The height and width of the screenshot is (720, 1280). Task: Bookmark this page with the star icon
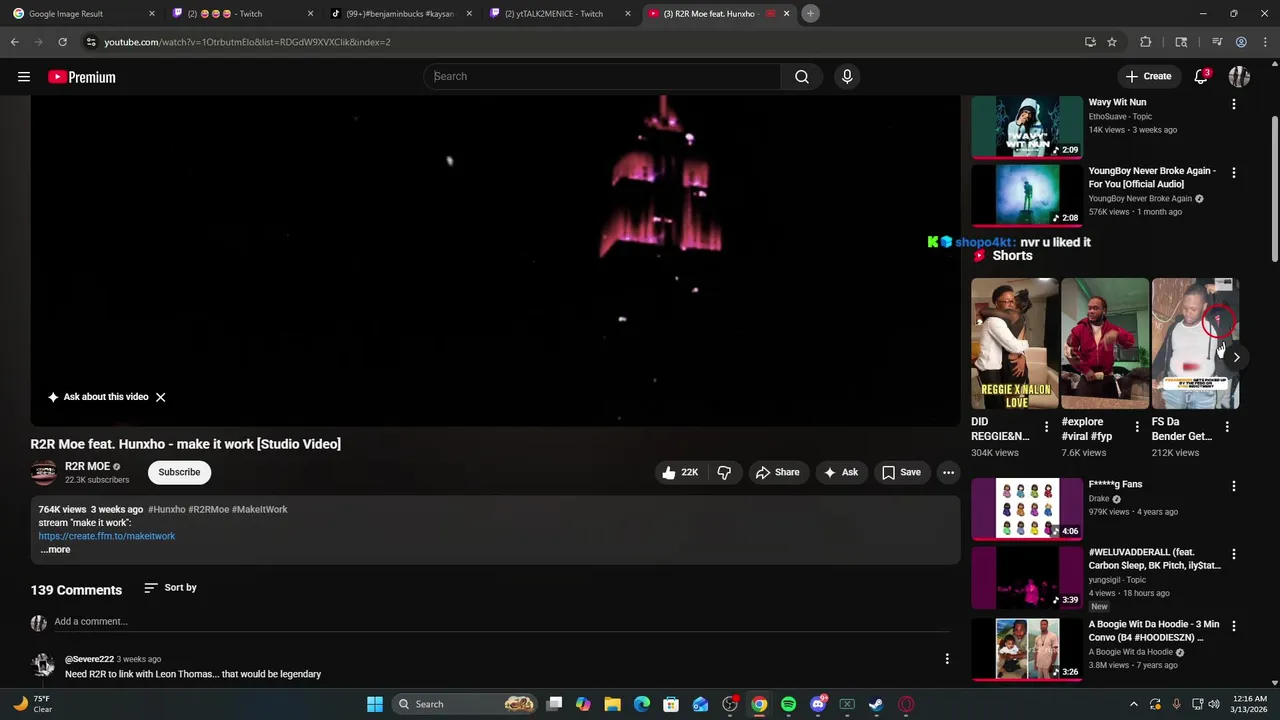(1112, 42)
